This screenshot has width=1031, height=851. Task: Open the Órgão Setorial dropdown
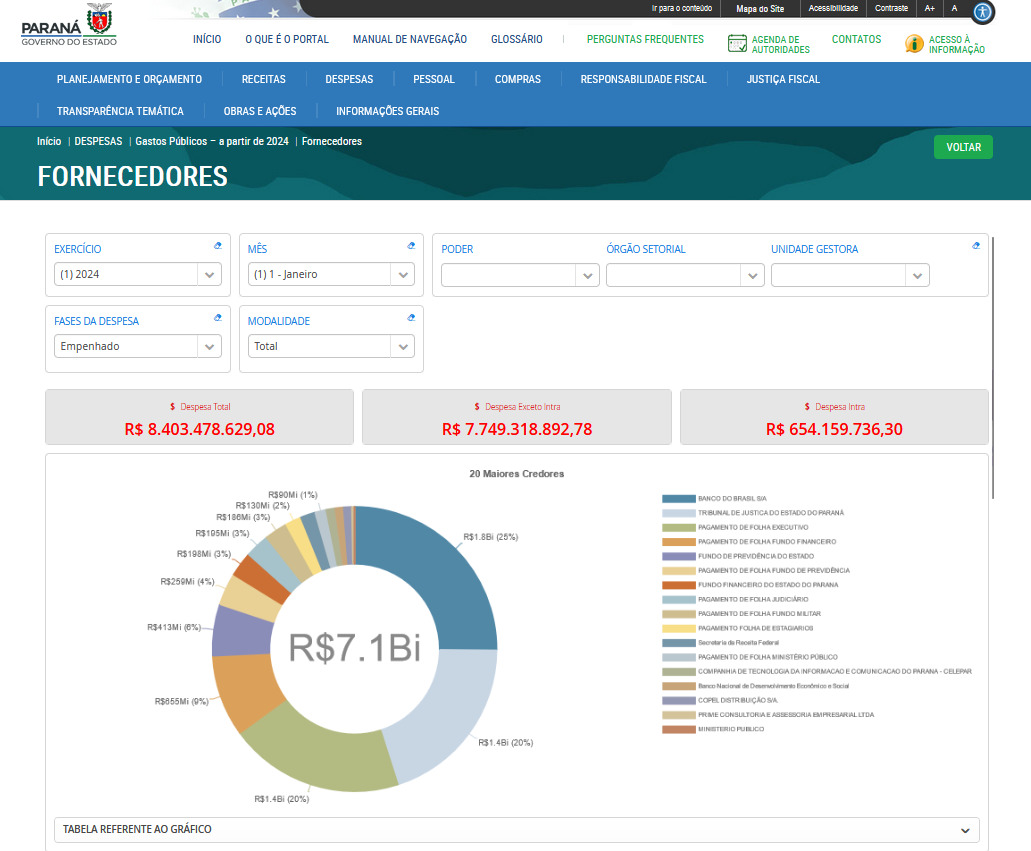(x=685, y=275)
